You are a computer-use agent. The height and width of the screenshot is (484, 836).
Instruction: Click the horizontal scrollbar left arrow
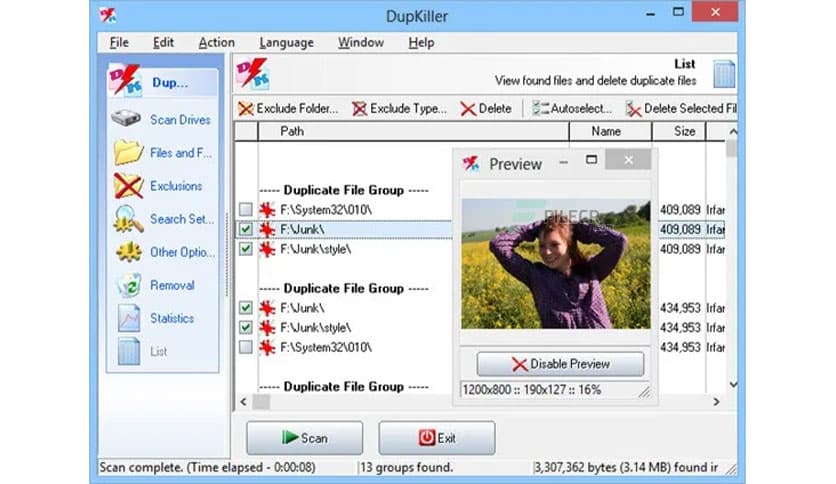click(x=242, y=401)
